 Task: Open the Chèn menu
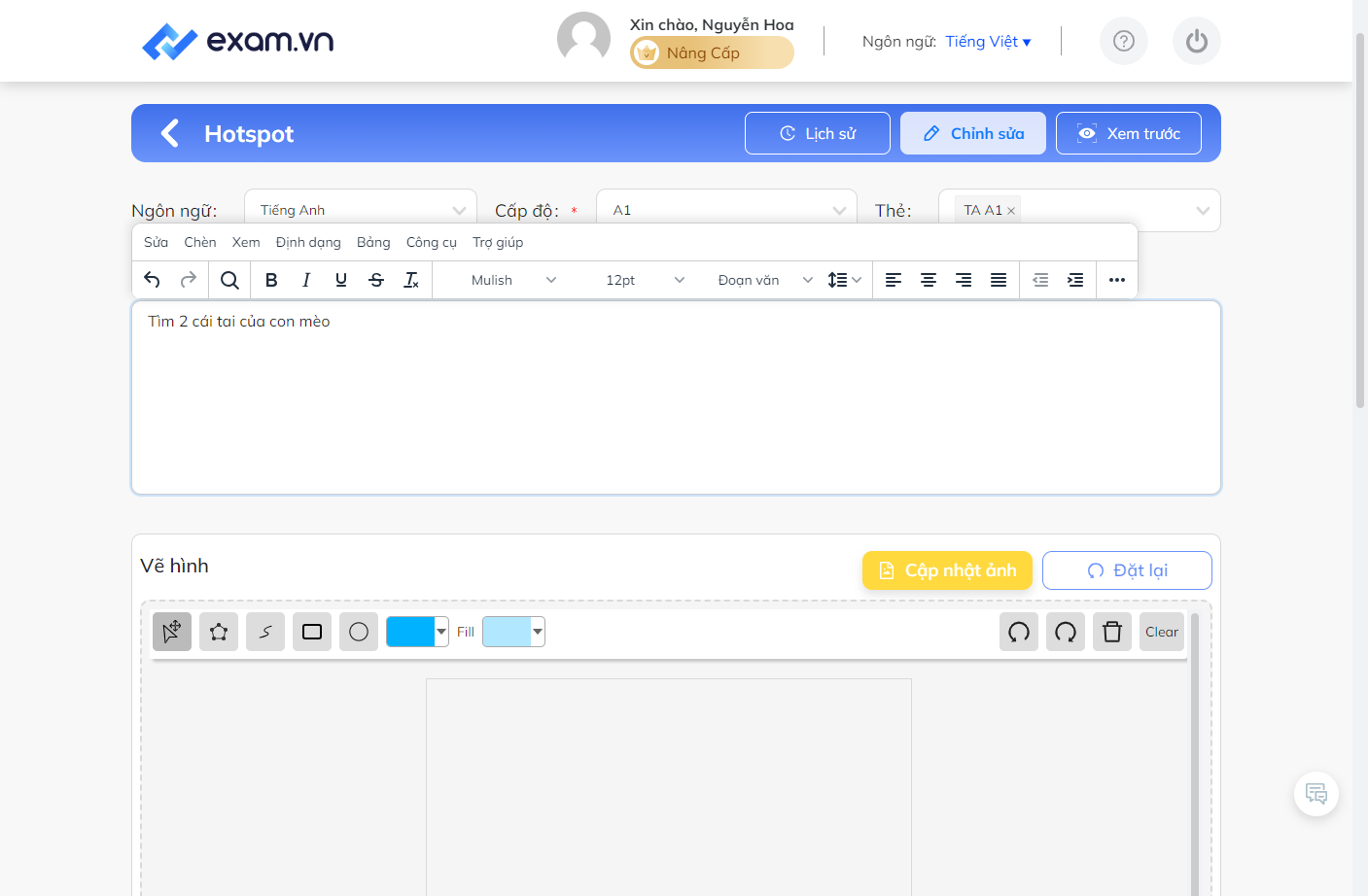(200, 242)
